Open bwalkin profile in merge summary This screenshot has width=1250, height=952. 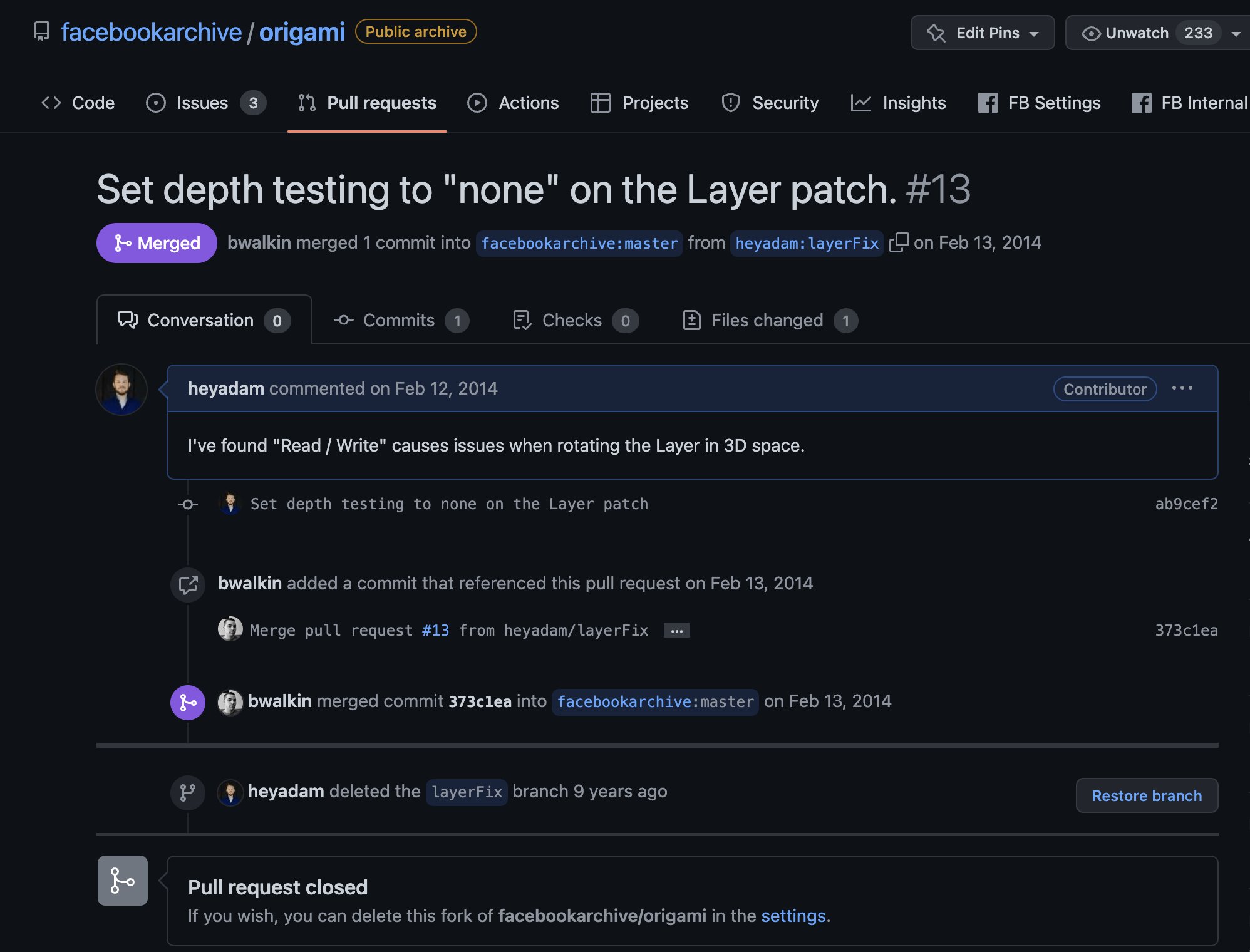(x=259, y=243)
